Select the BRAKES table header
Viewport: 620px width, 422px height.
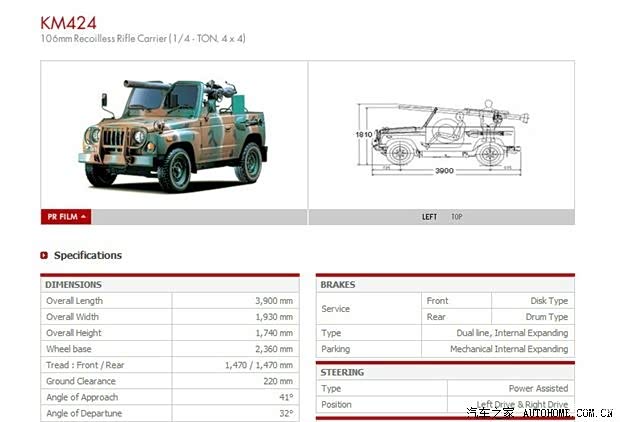338,284
